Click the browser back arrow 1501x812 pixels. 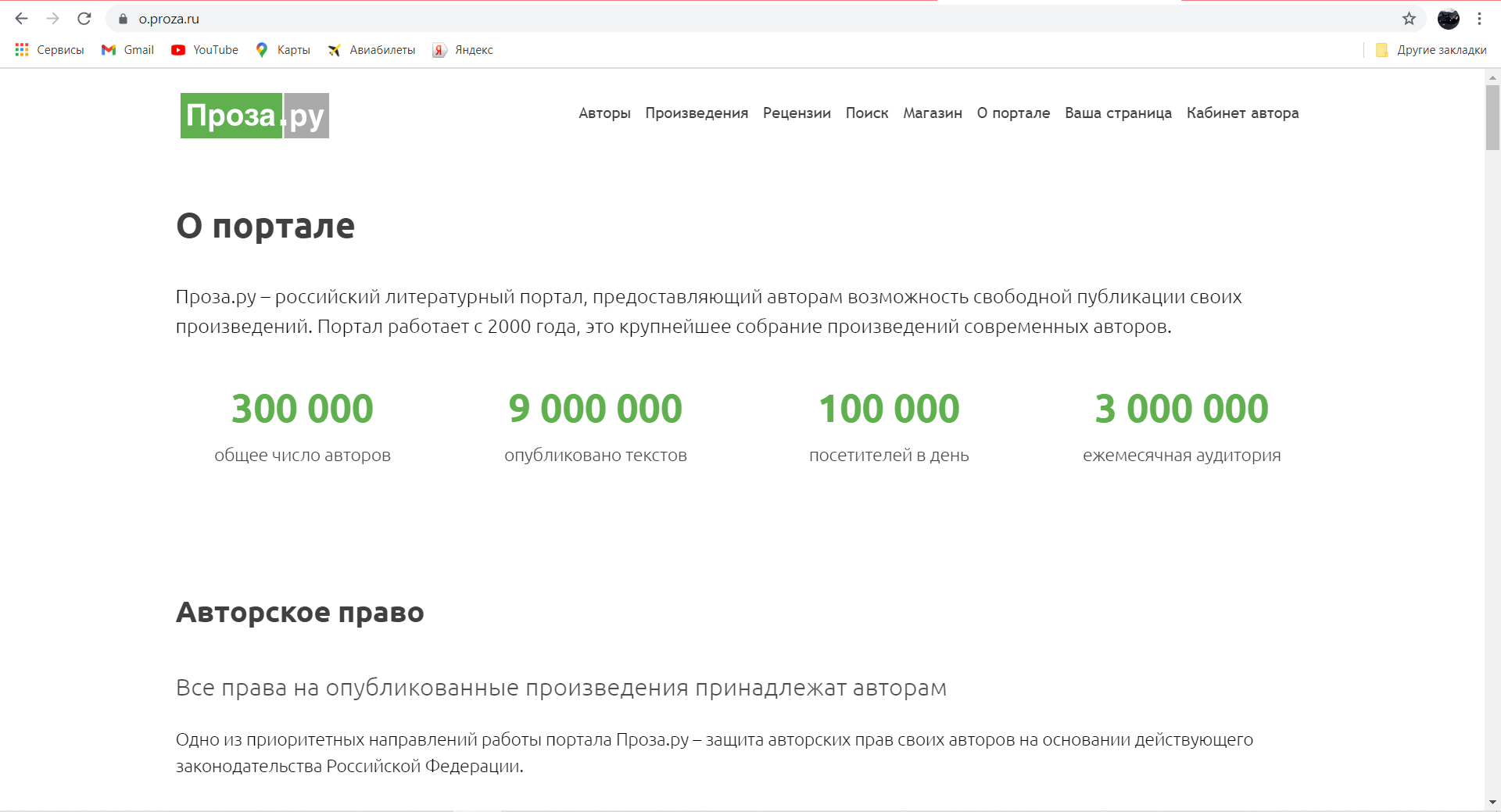pyautogui.click(x=21, y=19)
